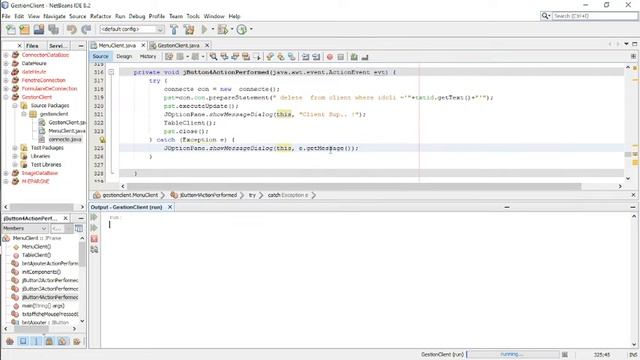Viewport: 640px width, 360px height.
Task: Click the Find Selection magnifier icon
Action: click(213, 57)
